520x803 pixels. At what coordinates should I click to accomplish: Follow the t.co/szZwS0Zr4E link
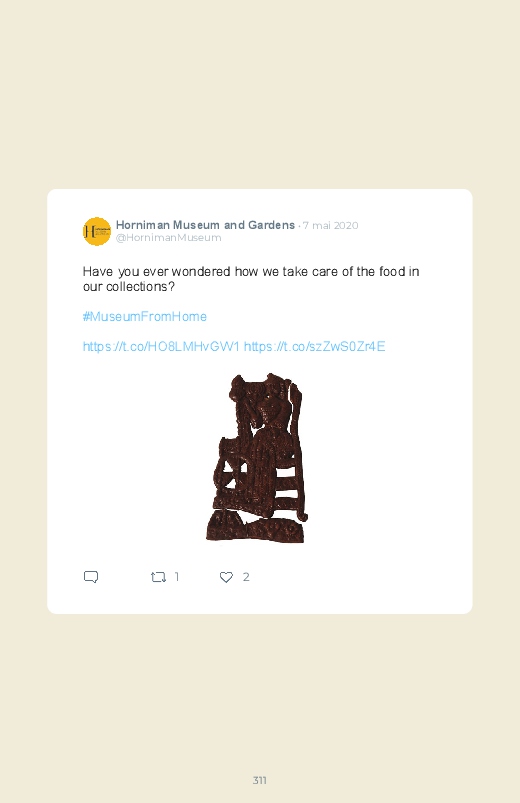(315, 347)
